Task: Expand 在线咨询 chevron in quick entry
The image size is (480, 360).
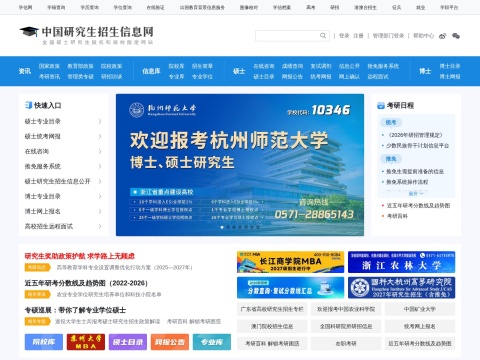Action: 100,151
